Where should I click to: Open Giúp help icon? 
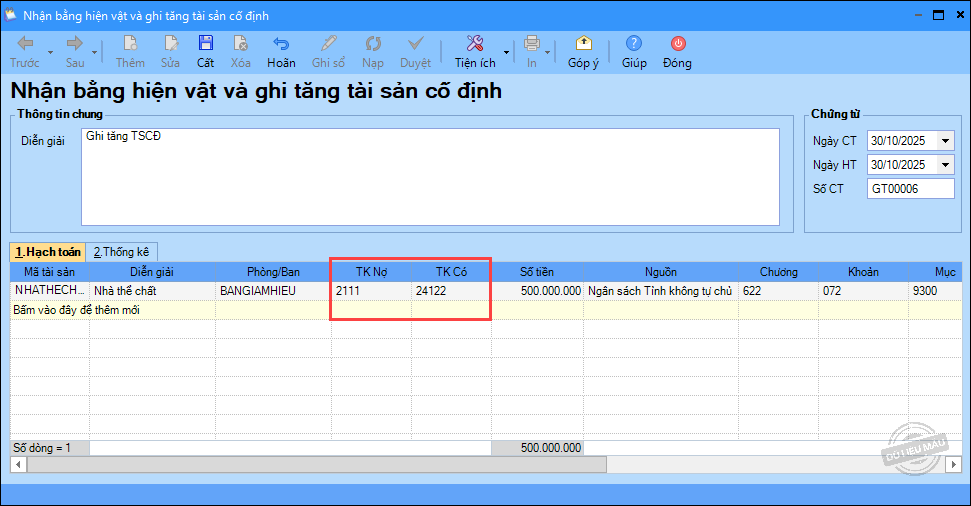coord(633,44)
